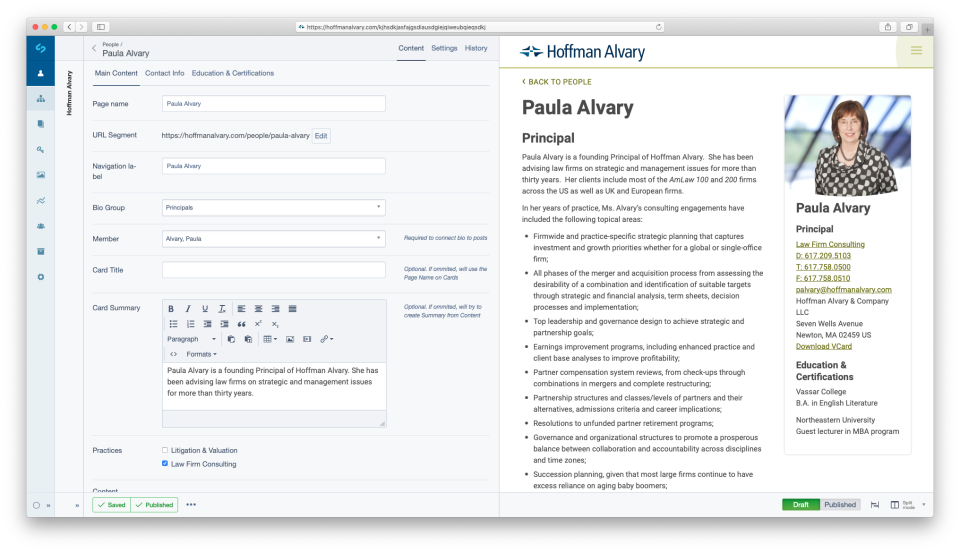
Task: Decrease indent in editor
Action: click(208, 324)
